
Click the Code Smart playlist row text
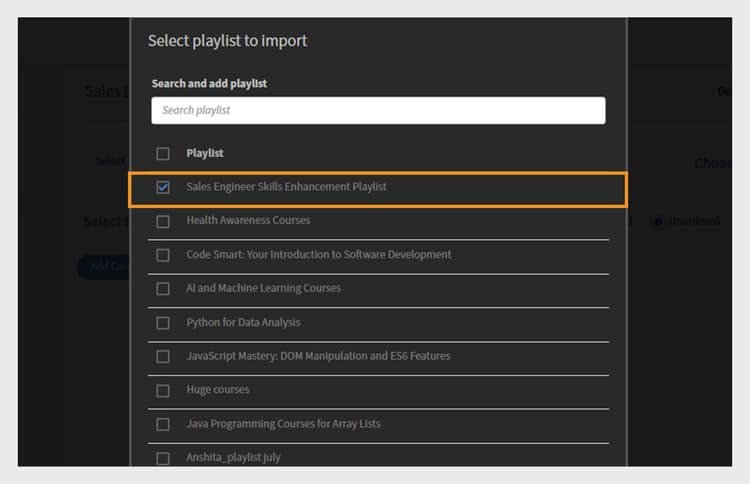[x=318, y=254]
